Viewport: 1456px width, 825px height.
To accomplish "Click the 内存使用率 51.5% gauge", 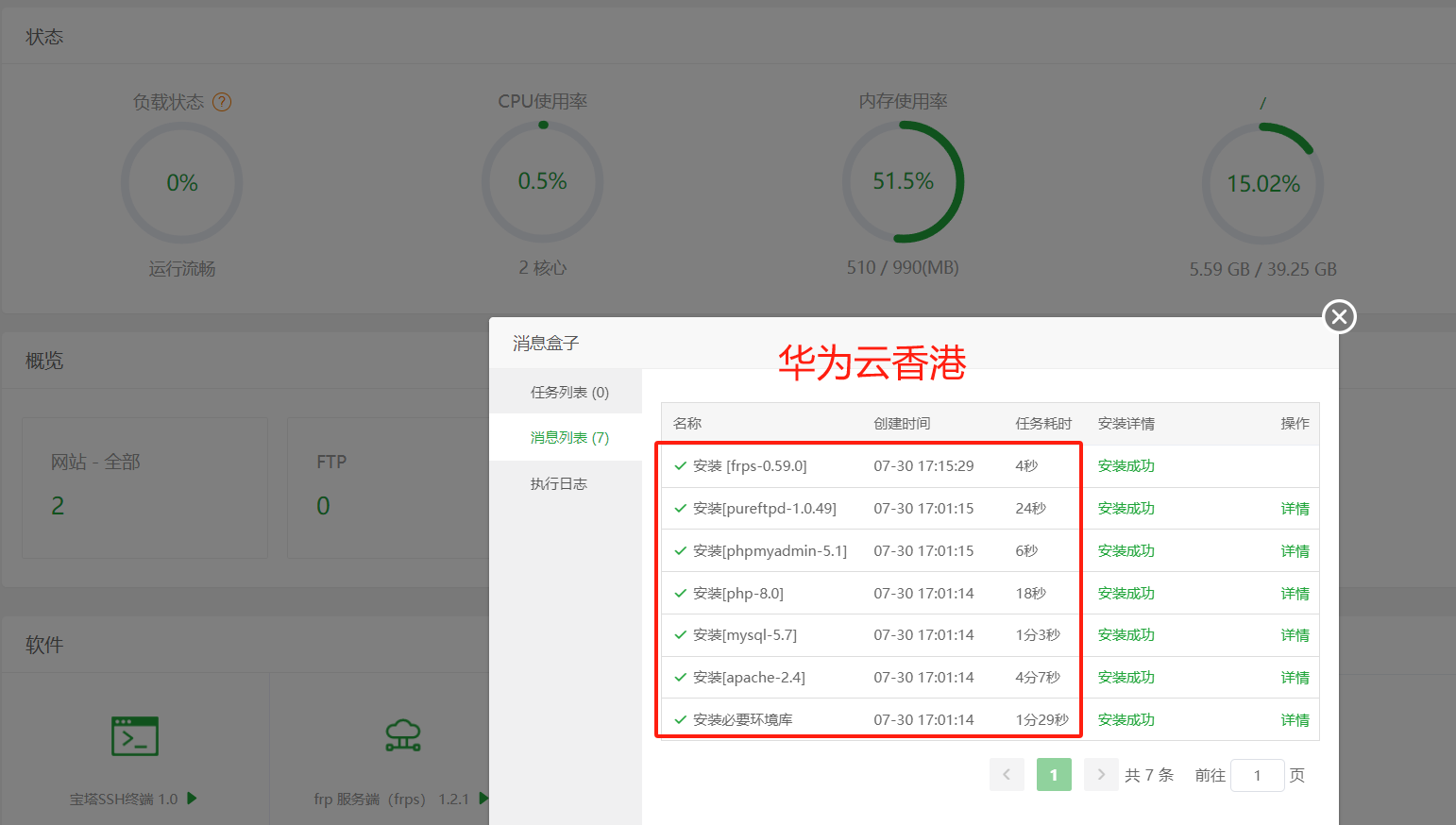I will pos(903,181).
